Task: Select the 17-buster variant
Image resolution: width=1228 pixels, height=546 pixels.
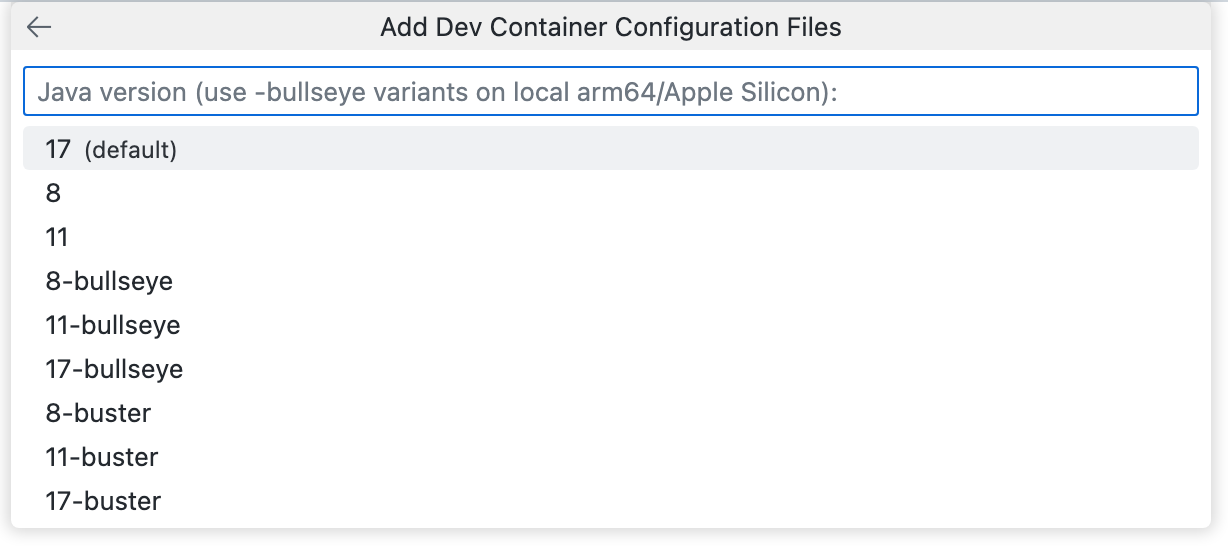Action: click(103, 501)
